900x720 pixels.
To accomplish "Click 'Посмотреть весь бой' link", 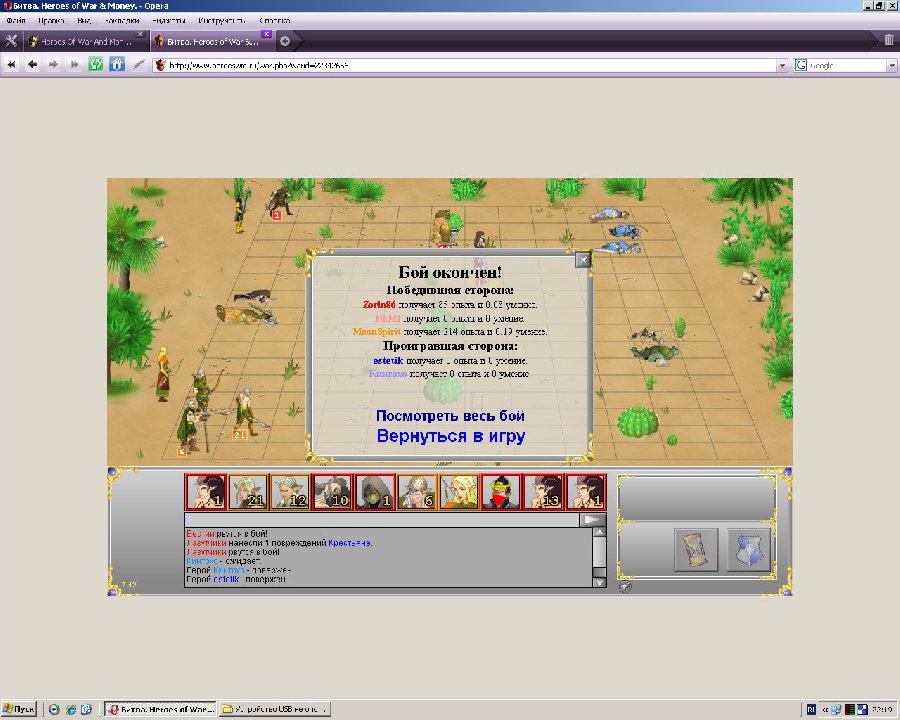I will coord(450,416).
